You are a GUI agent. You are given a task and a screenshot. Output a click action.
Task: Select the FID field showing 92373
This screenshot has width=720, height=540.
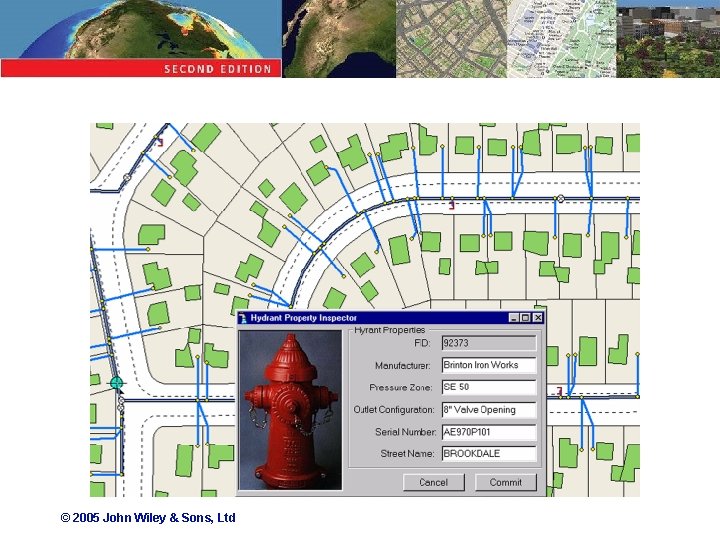tap(489, 343)
